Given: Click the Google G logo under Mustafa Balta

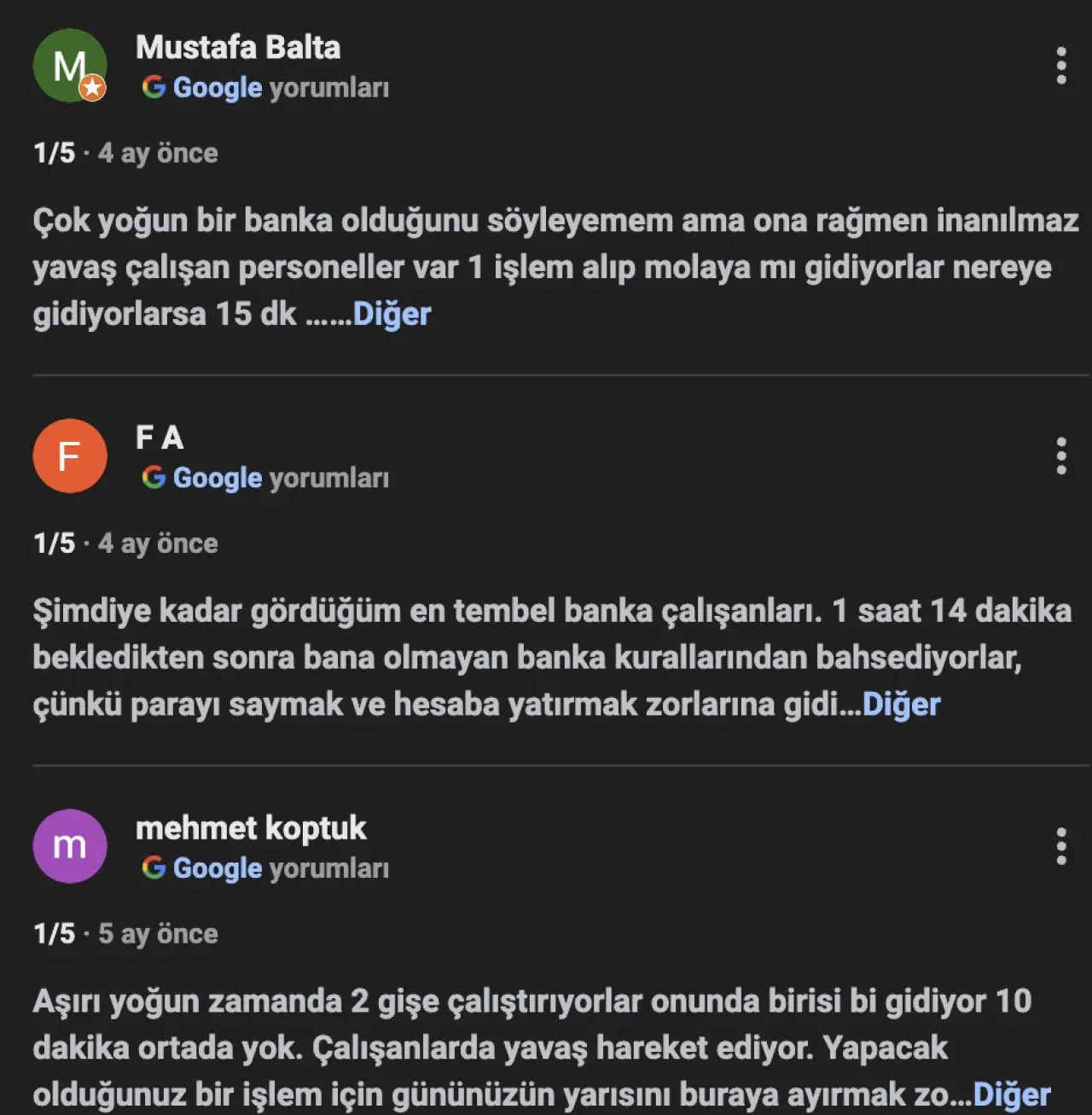Looking at the screenshot, I should [154, 87].
